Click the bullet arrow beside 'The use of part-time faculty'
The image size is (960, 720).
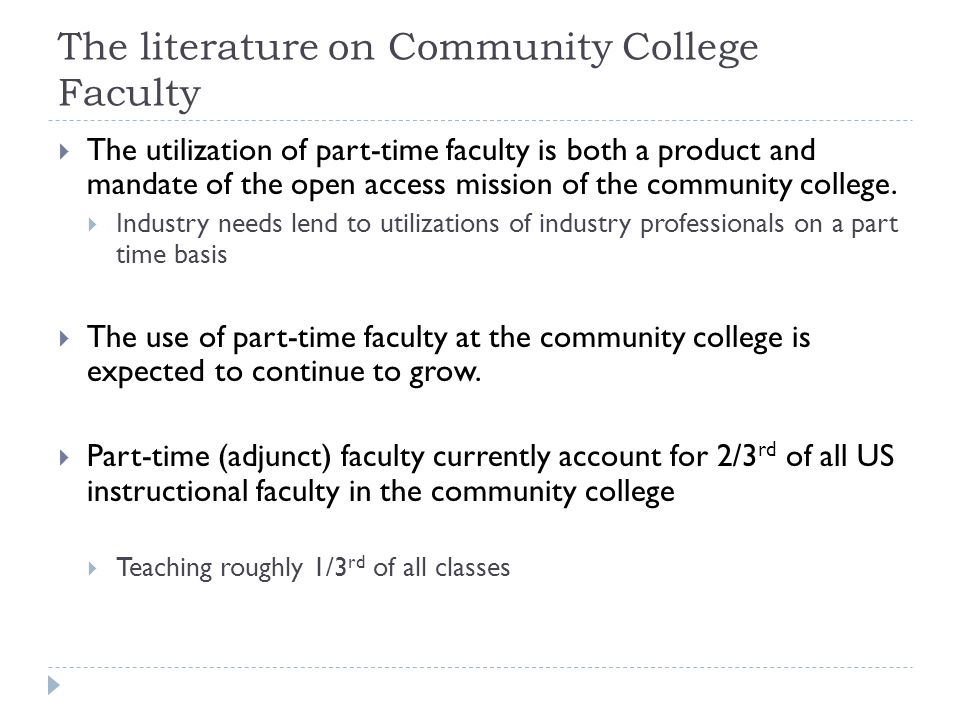[64, 338]
